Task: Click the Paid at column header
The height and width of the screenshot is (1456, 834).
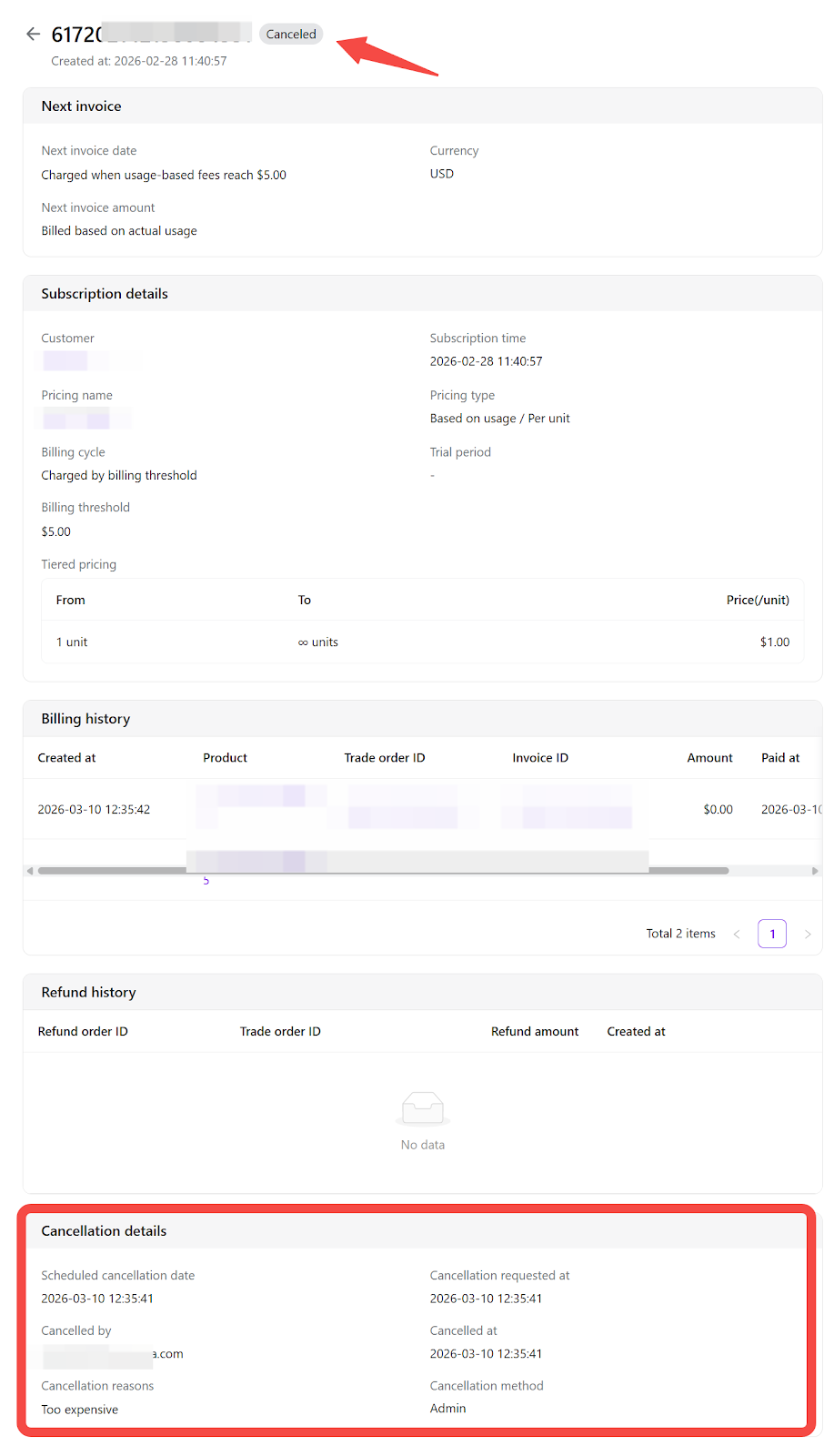Action: point(780,758)
